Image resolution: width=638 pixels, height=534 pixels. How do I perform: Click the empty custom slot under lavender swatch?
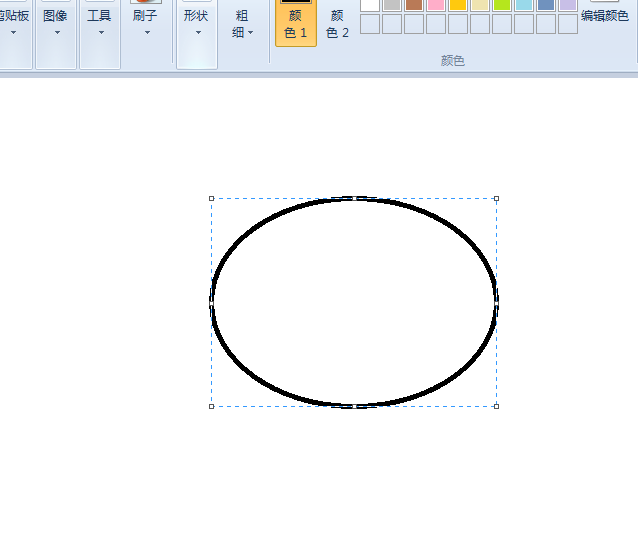(x=568, y=24)
